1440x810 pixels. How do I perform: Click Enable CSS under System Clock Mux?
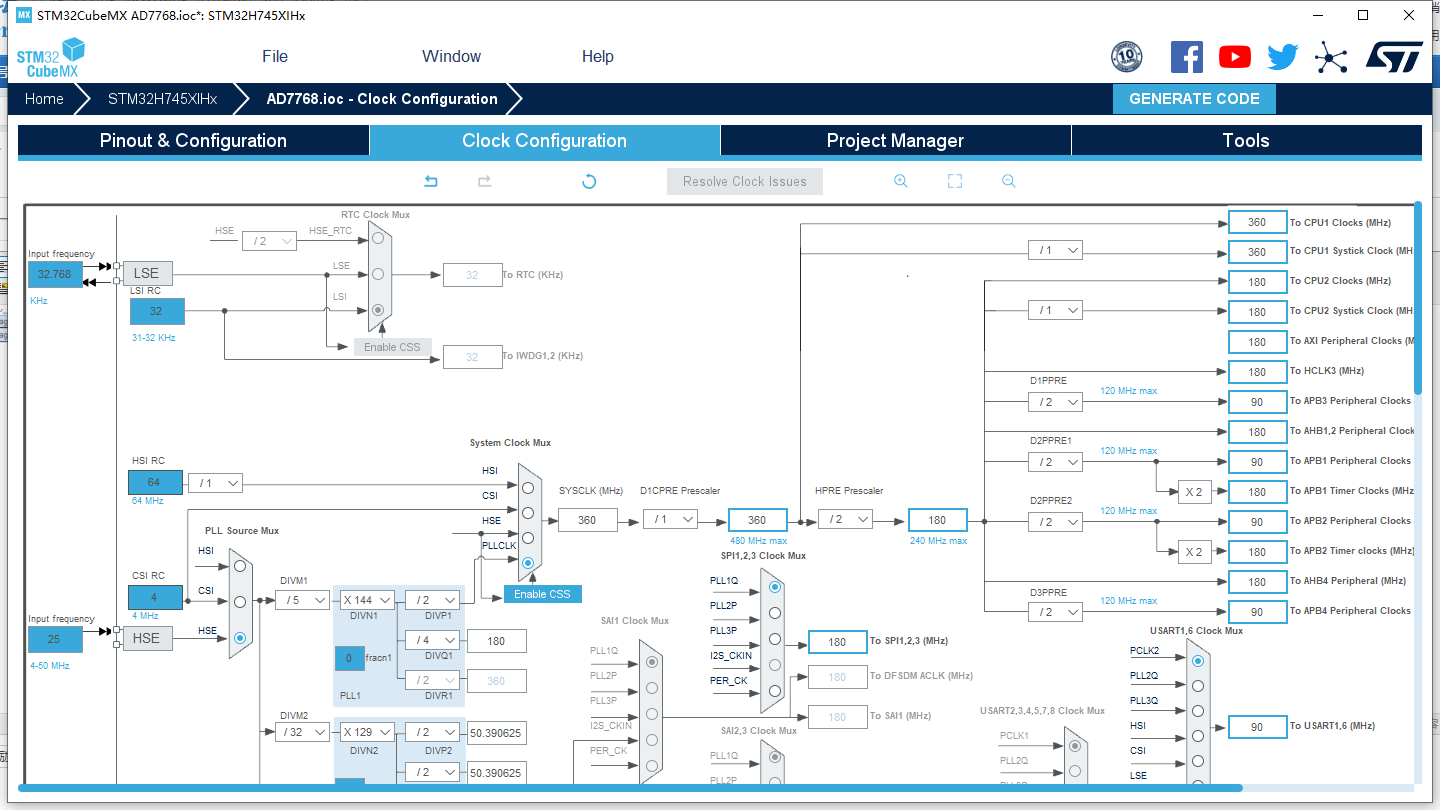542,594
